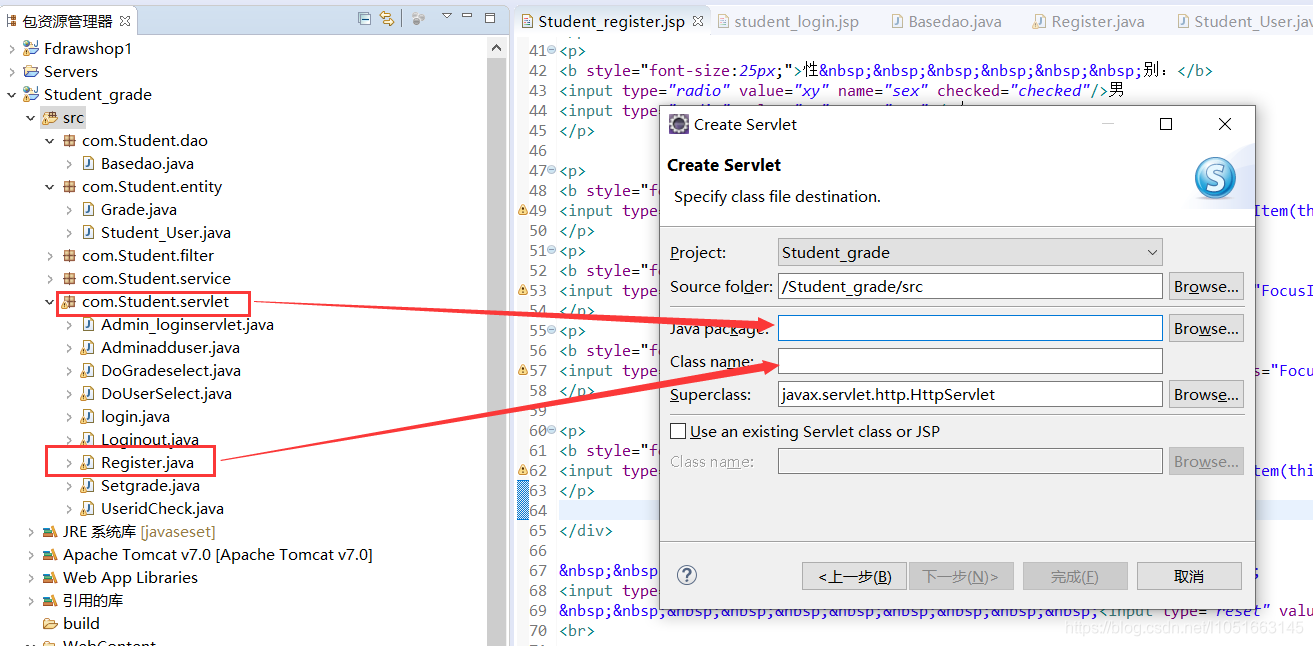
Task: Click Collapse All icon in package explorer
Action: (365, 18)
